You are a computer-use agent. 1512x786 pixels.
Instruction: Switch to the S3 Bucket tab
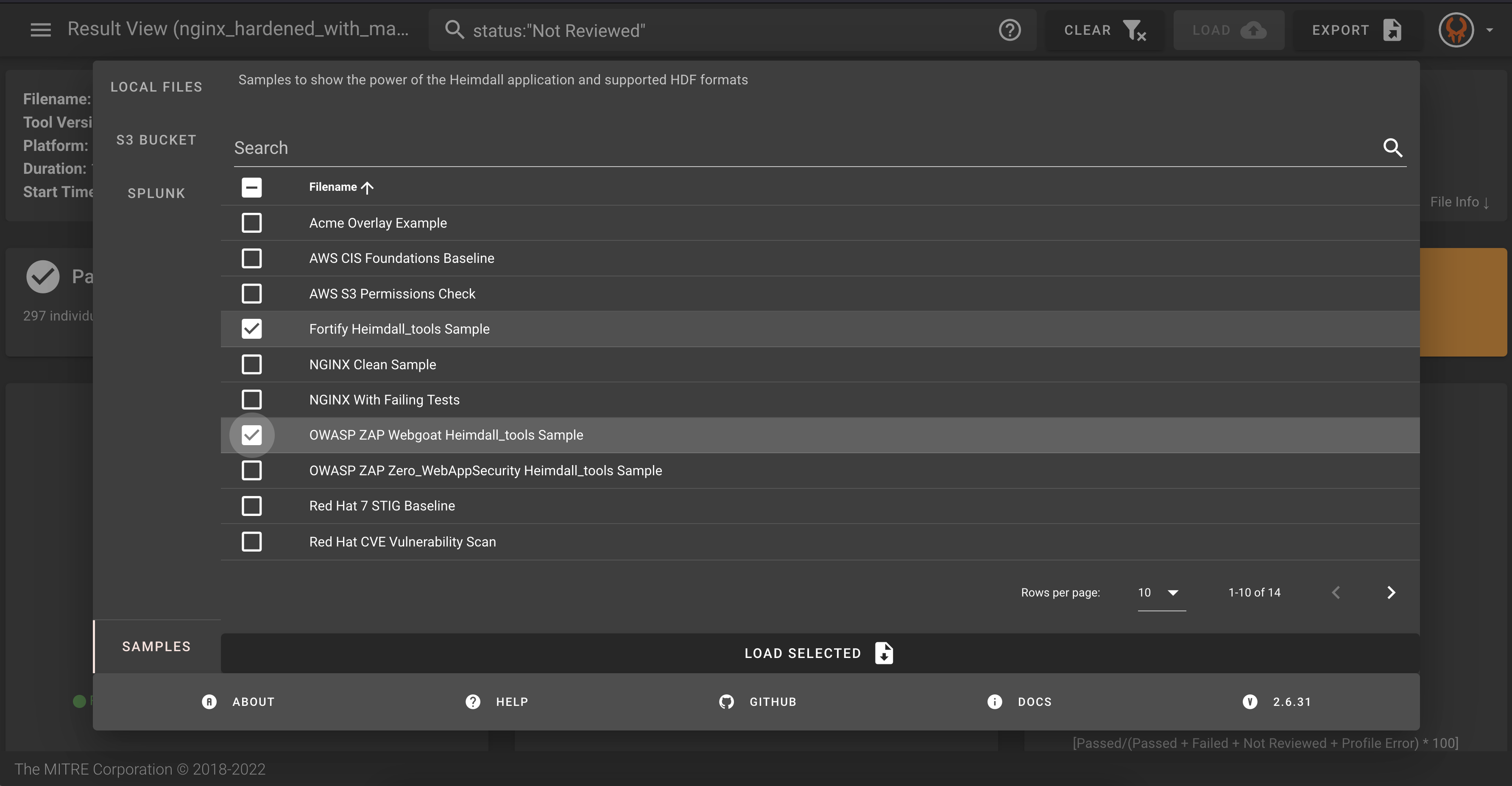[x=156, y=140]
